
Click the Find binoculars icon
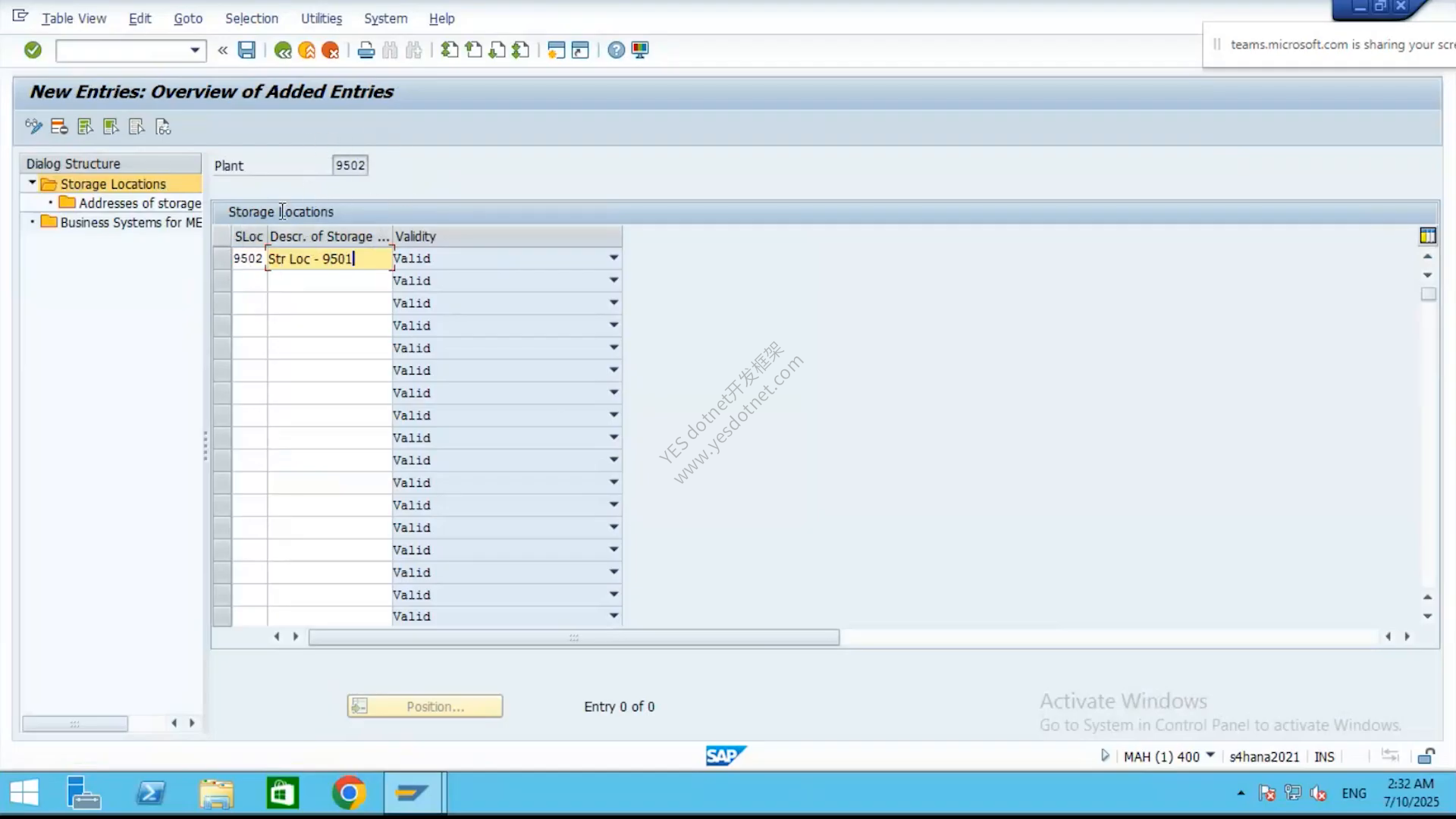390,50
